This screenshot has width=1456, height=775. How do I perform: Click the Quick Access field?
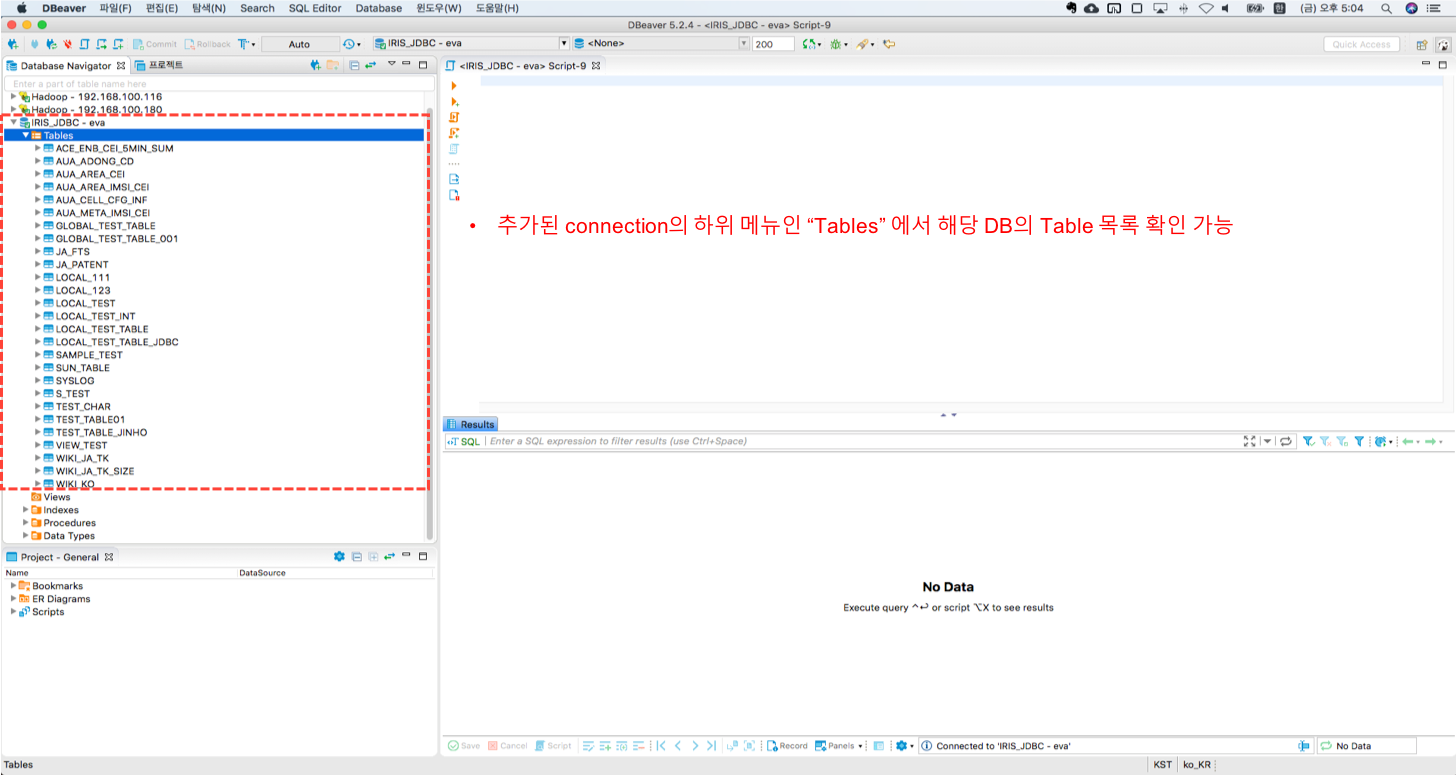[1361, 44]
